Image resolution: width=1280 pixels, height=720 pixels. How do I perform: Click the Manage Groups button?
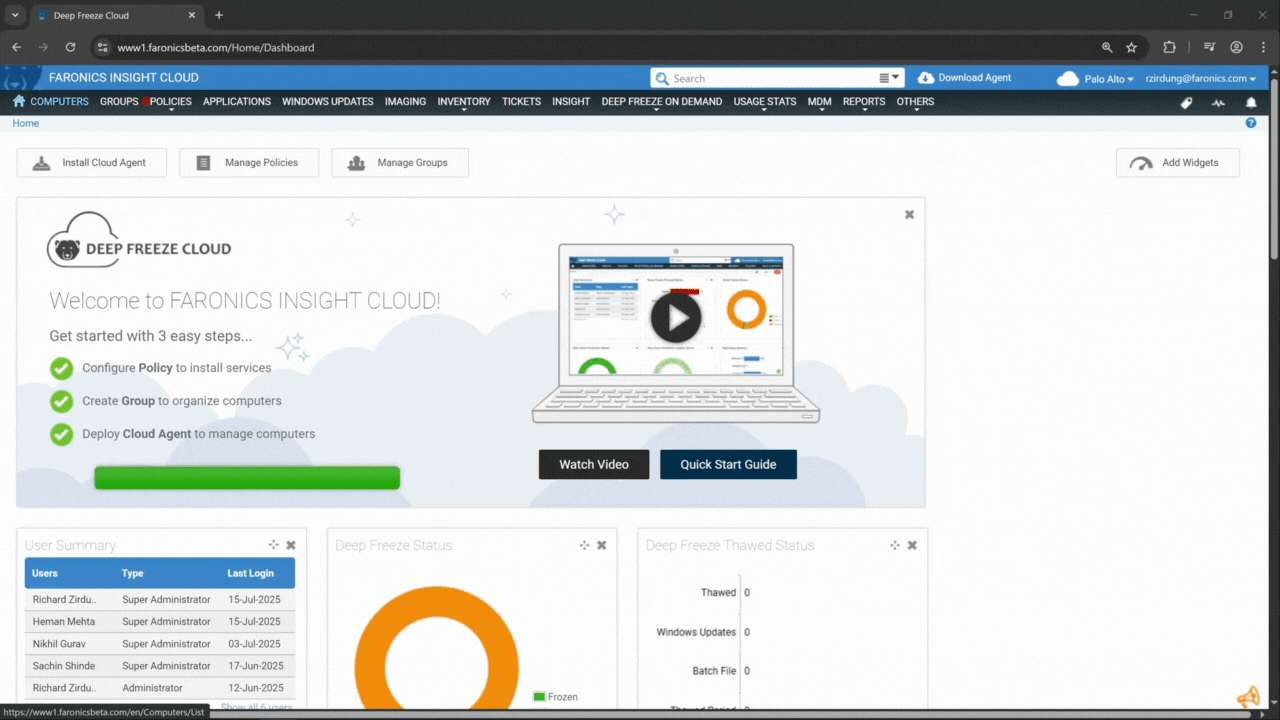[x=400, y=163]
